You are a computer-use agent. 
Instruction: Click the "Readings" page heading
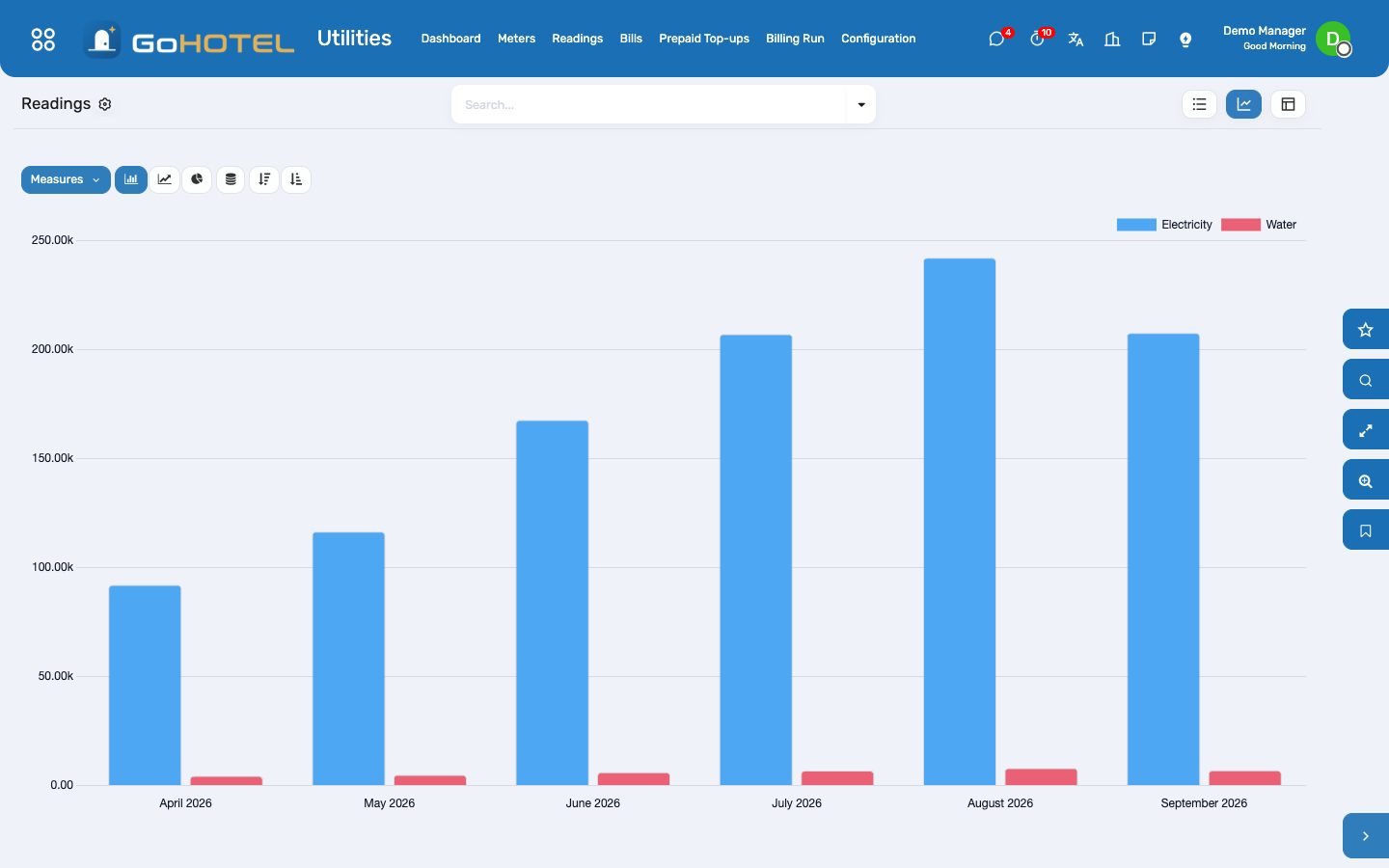pyautogui.click(x=56, y=104)
